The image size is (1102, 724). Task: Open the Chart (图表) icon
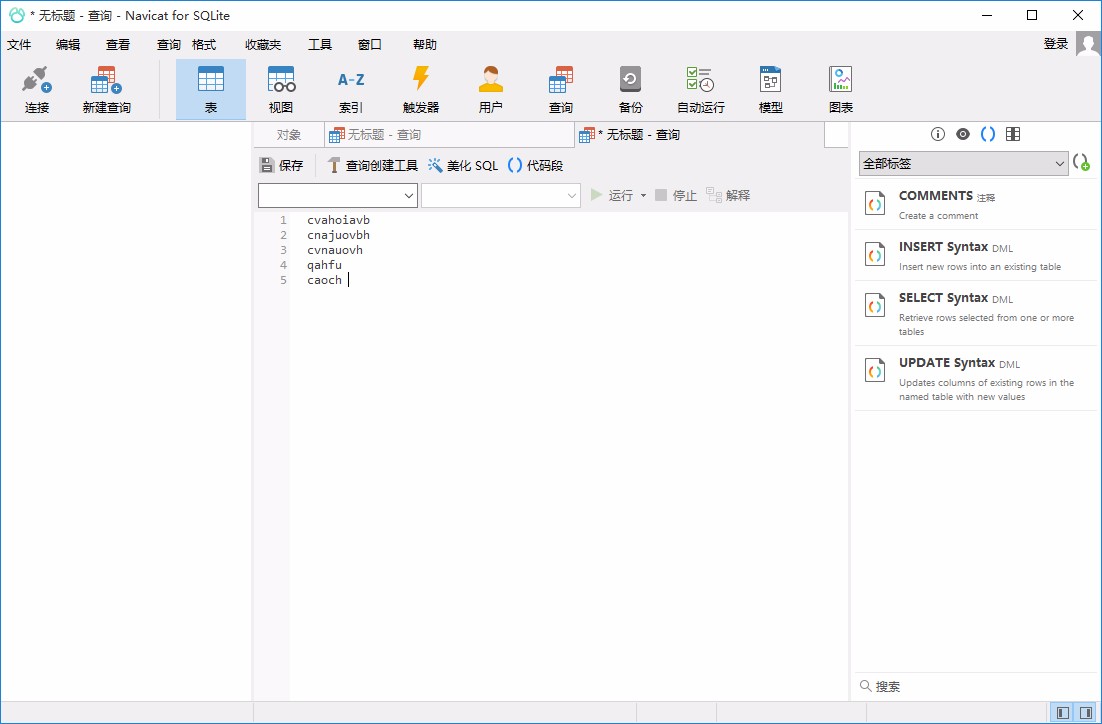click(x=841, y=89)
